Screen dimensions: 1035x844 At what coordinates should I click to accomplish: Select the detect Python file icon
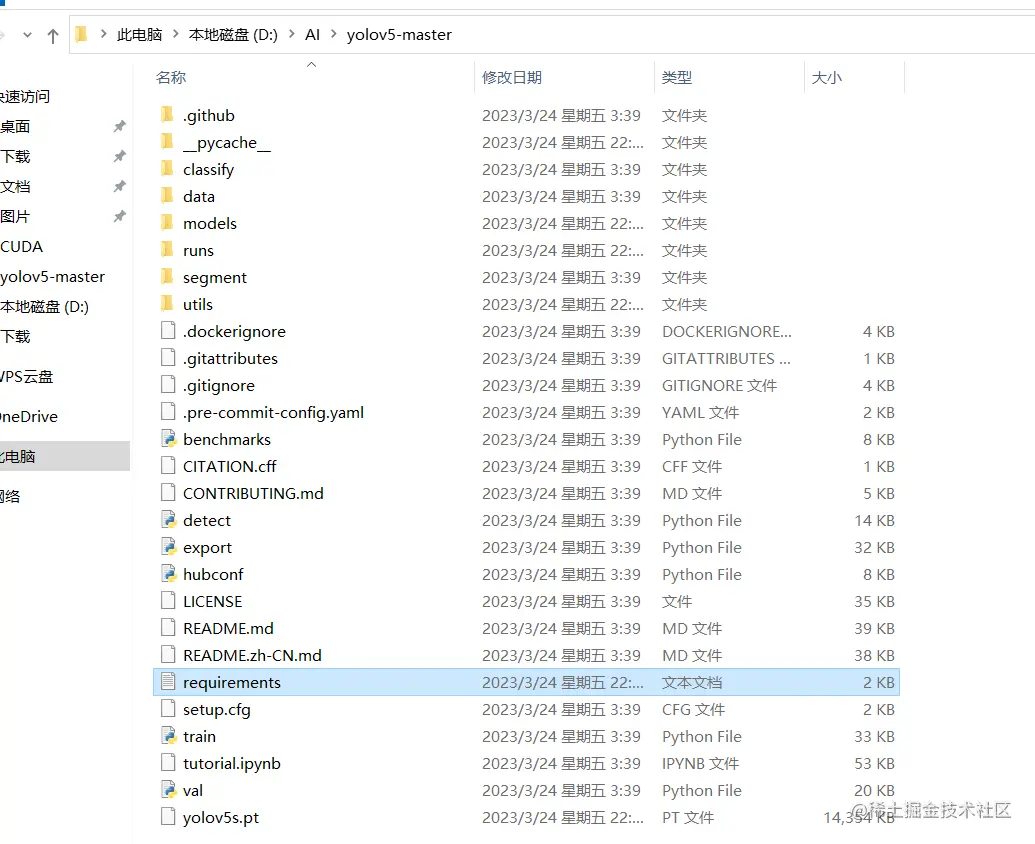(x=168, y=521)
